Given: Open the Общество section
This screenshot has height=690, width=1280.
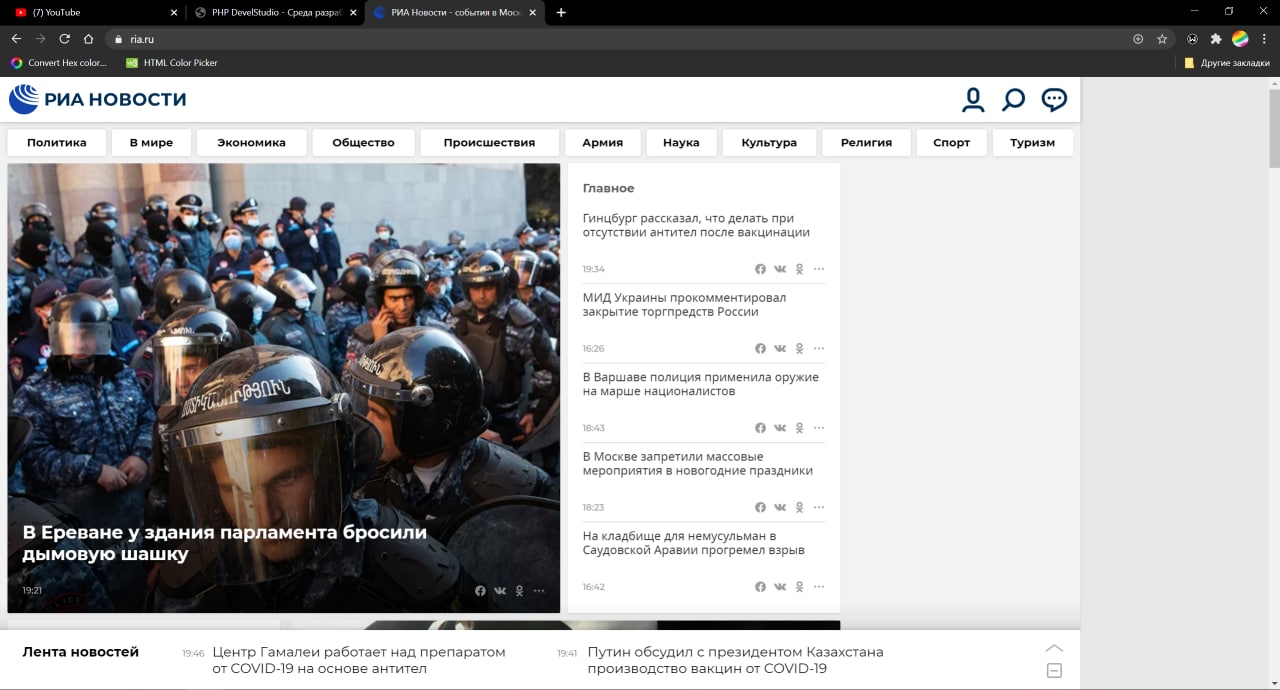Looking at the screenshot, I should click(x=363, y=142).
